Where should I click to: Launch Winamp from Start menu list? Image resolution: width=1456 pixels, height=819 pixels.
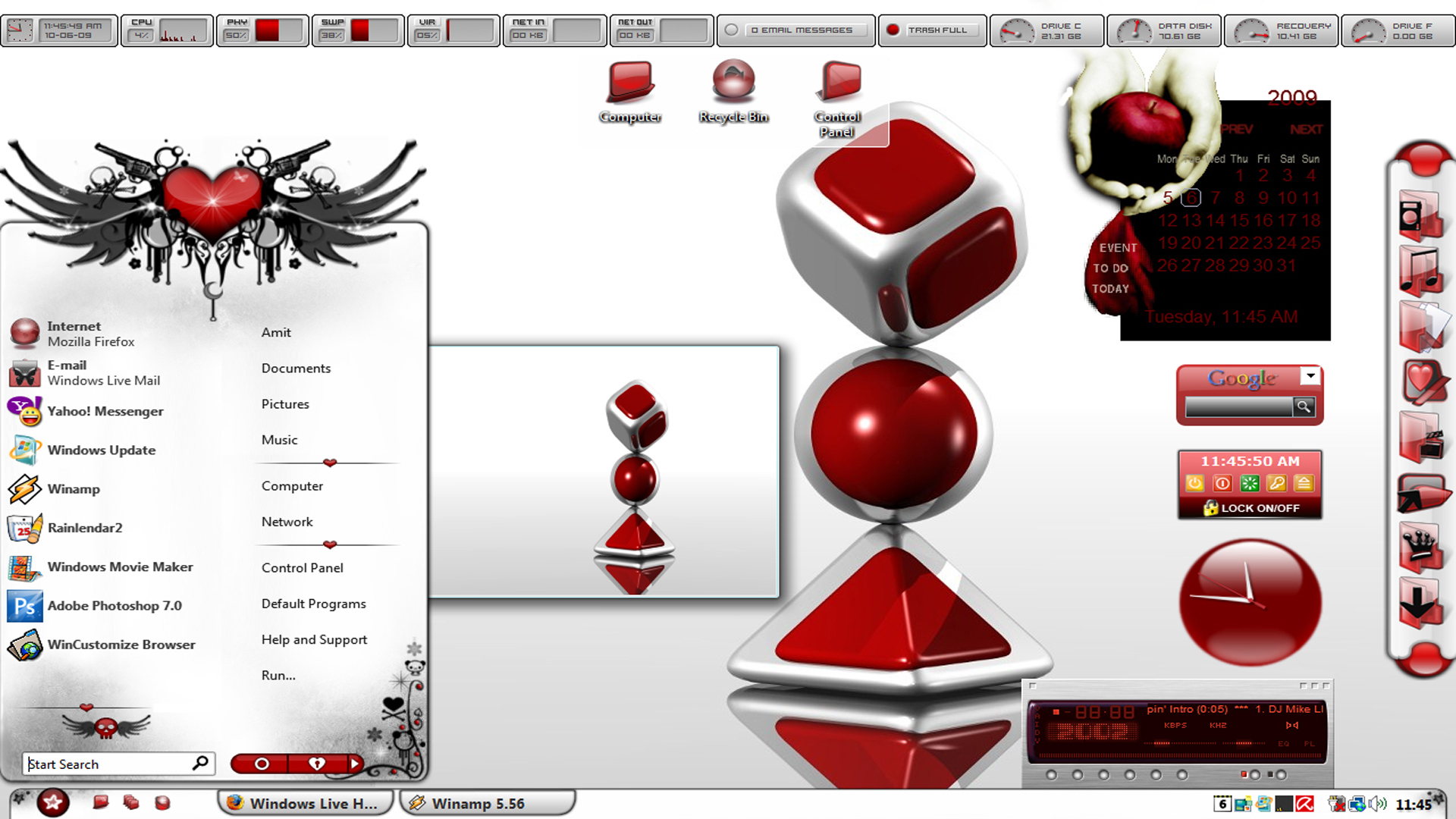pyautogui.click(x=53, y=489)
